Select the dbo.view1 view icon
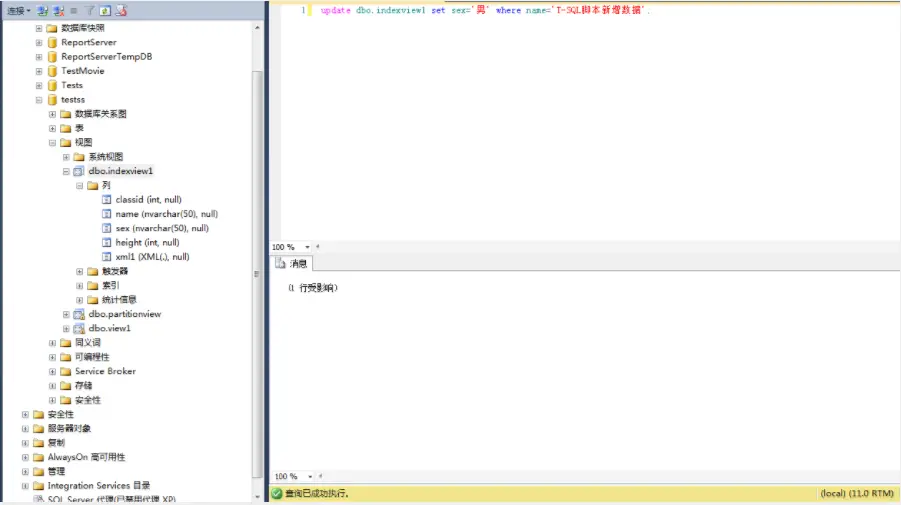 79,329
